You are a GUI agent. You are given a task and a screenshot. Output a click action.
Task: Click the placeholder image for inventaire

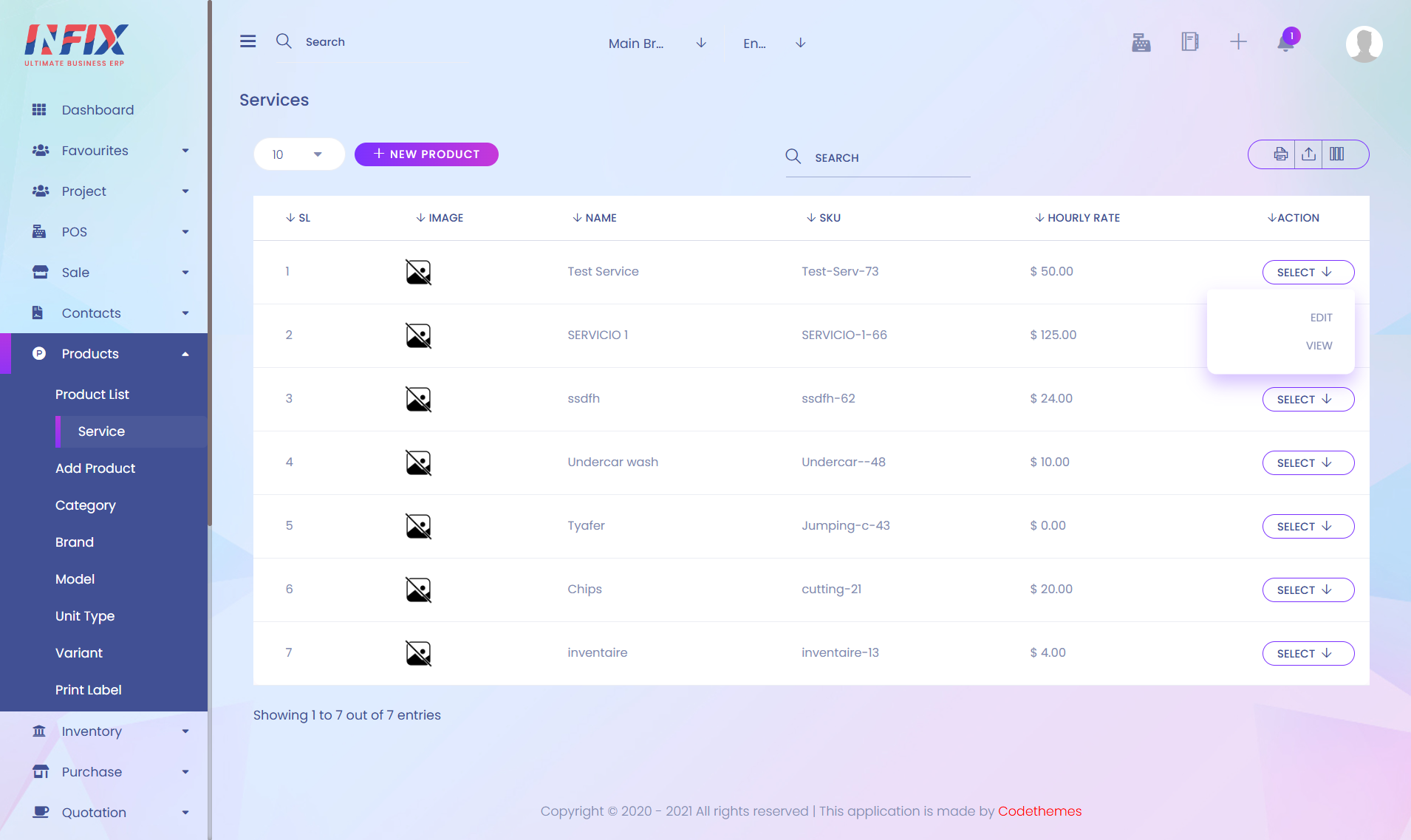418,653
